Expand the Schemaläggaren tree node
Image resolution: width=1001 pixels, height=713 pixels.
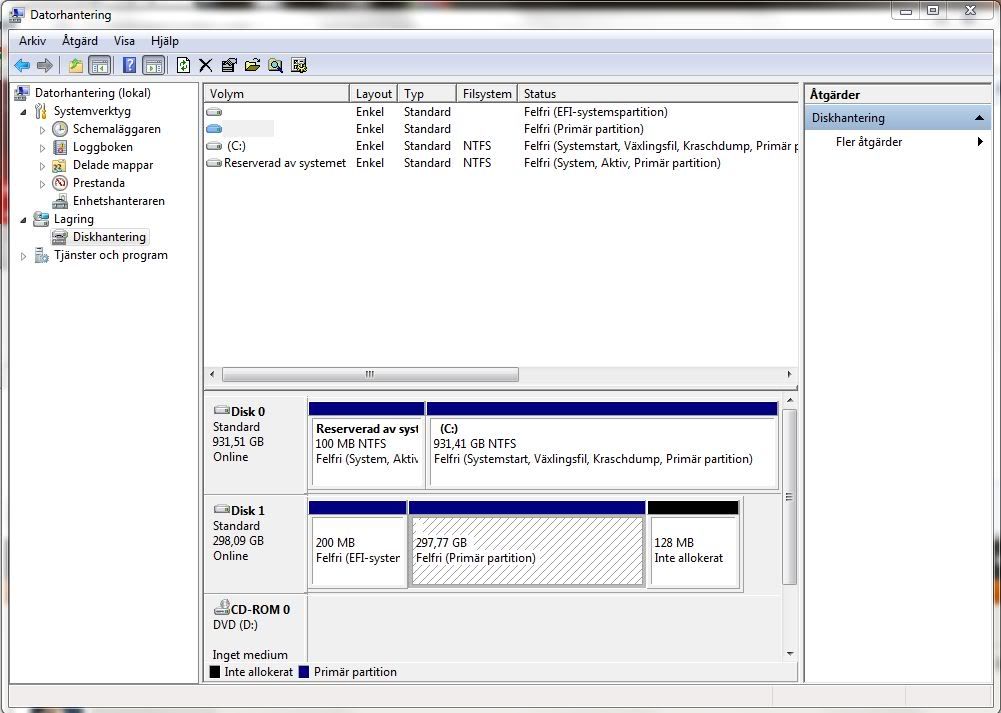(42, 130)
